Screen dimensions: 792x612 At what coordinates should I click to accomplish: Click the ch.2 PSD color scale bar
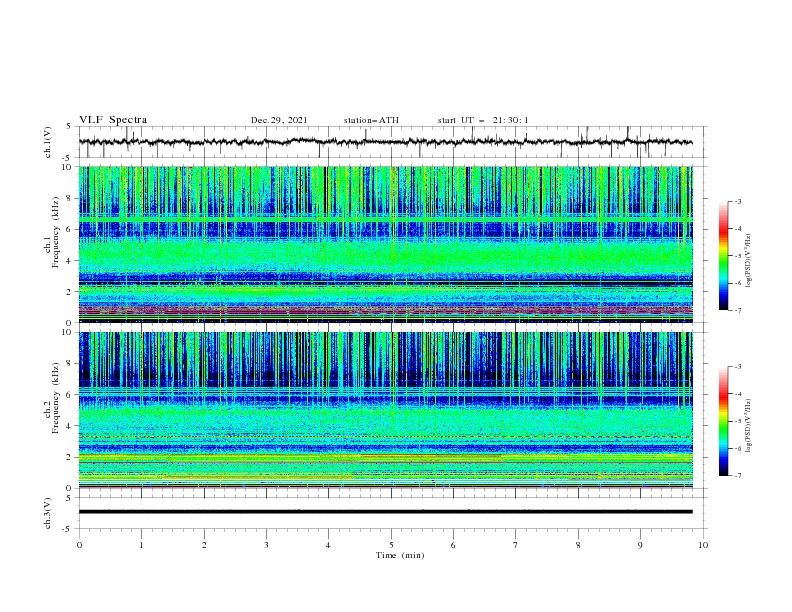[x=723, y=421]
